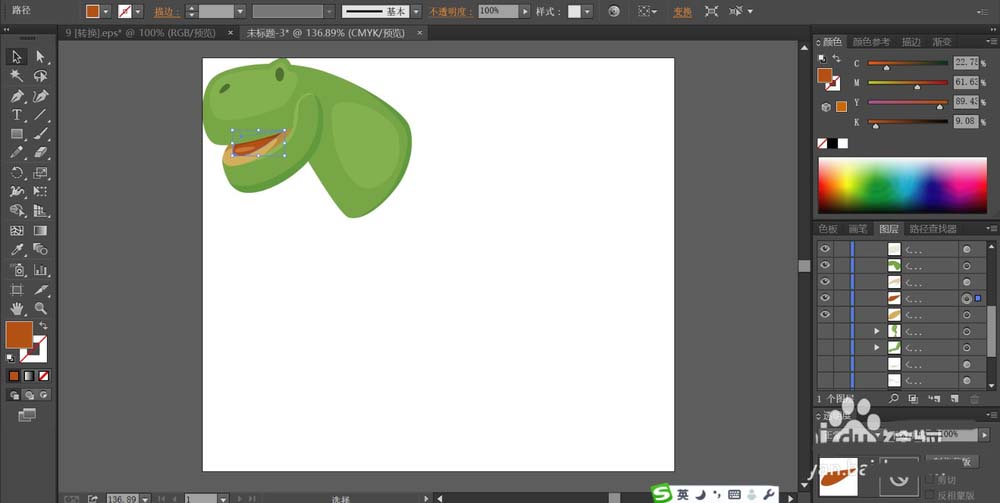Tick the 反相蒙版 checkbox
The height and width of the screenshot is (503, 1000).
point(932,496)
